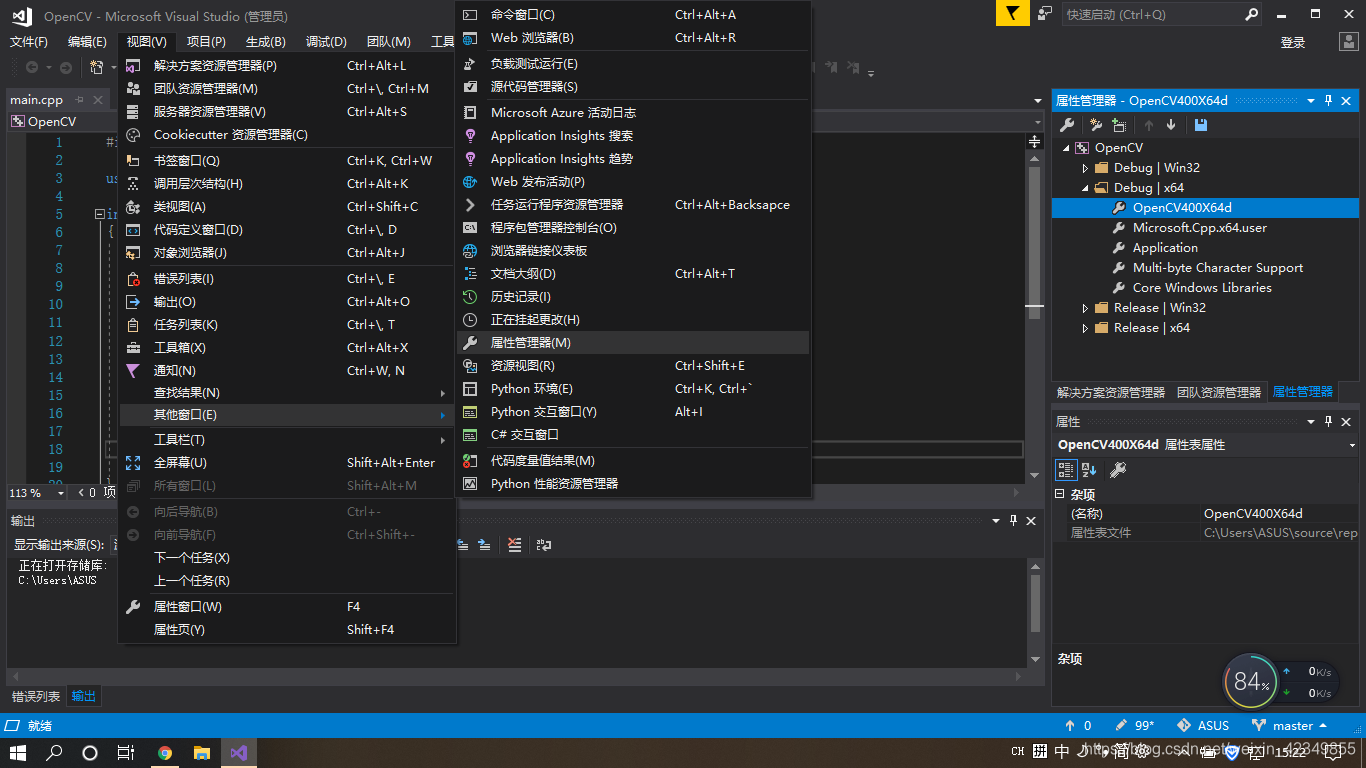Click the feedback icon beside Quick Launch

(1045, 14)
